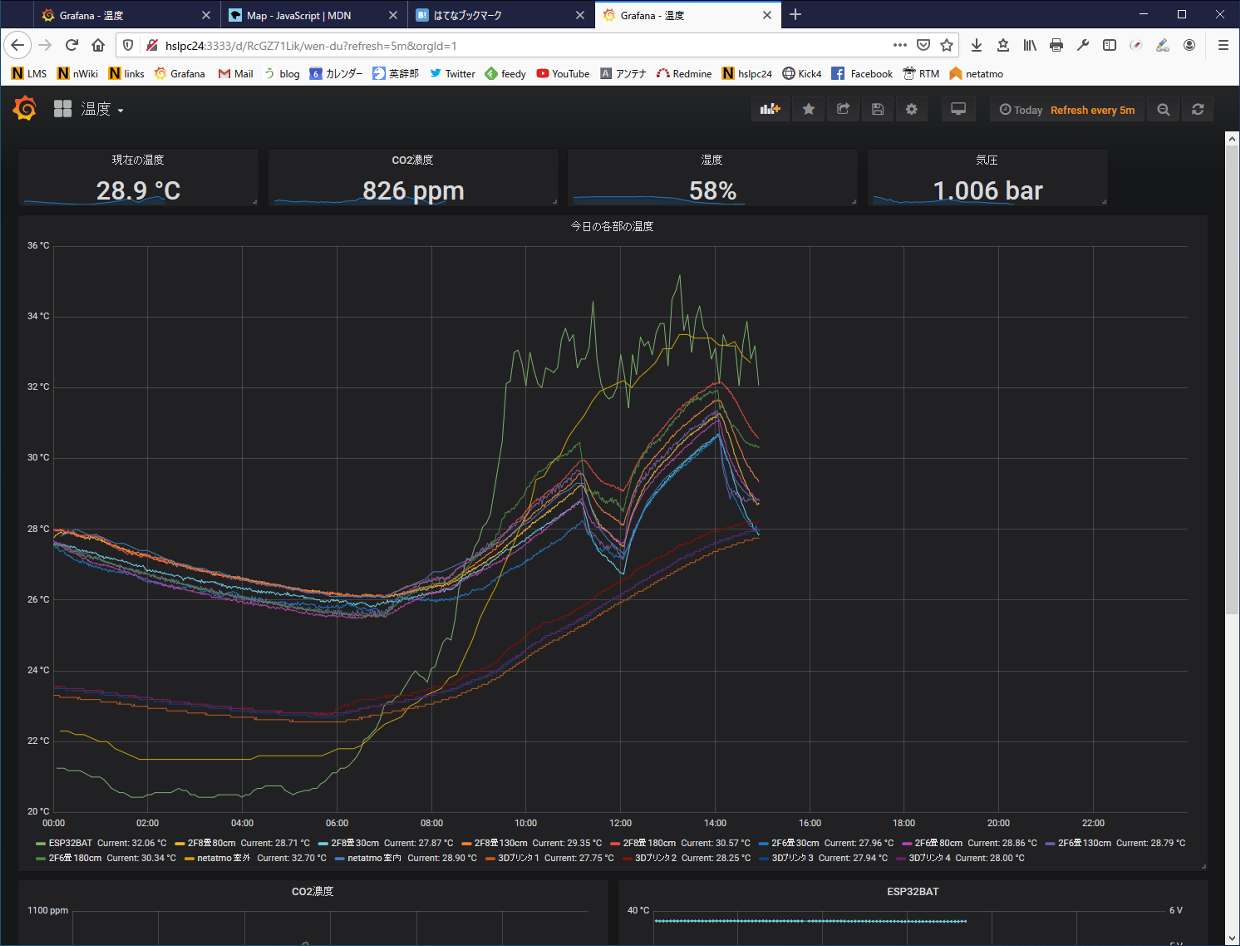The height and width of the screenshot is (946, 1240).
Task: Refresh the dashboard with the refresh icon
Action: click(1197, 110)
